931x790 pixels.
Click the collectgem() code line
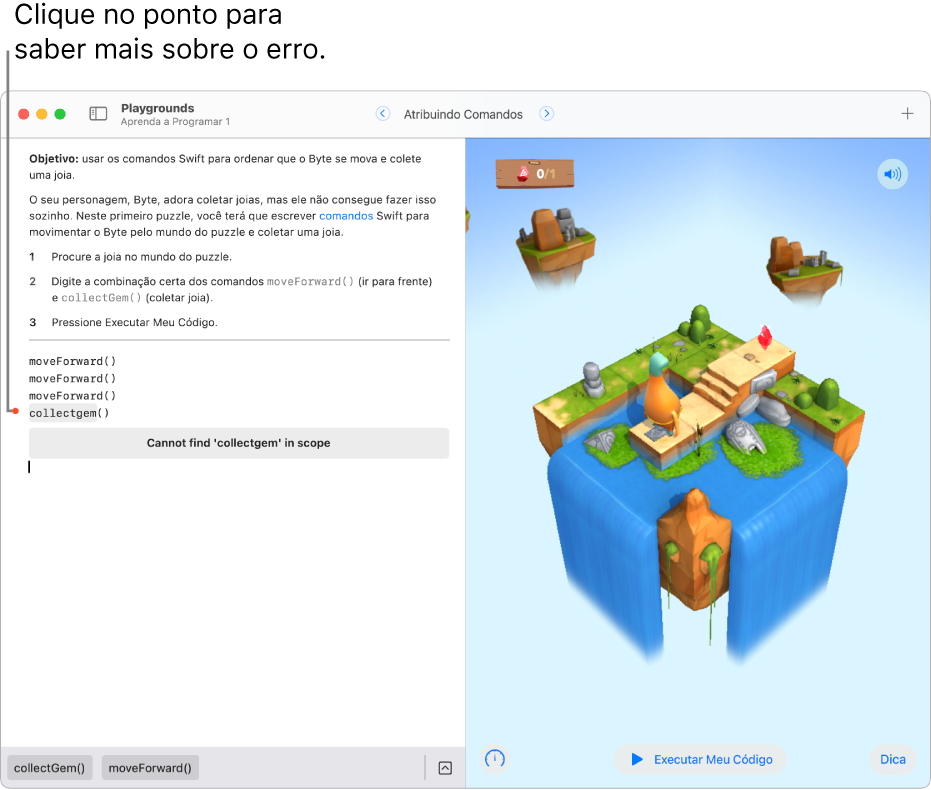click(x=69, y=413)
